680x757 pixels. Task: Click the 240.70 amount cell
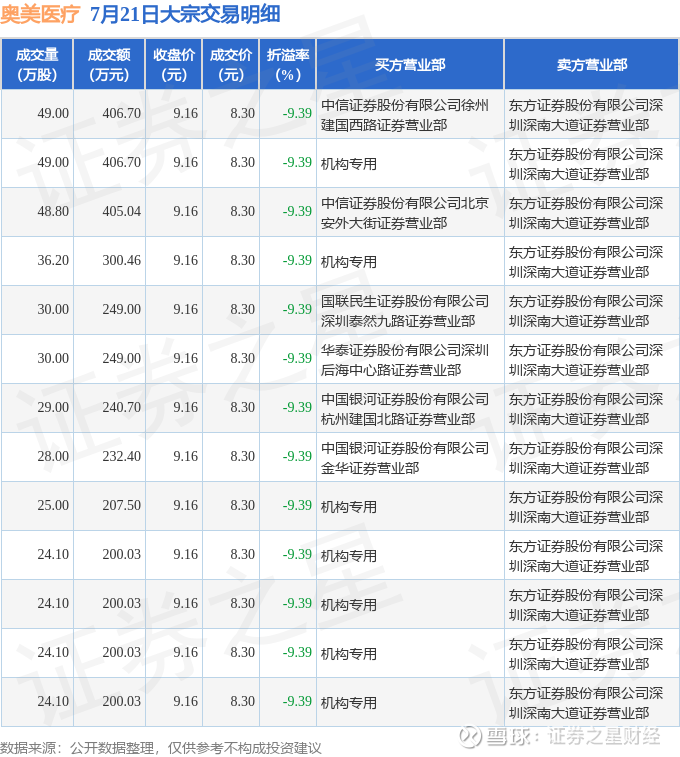pyautogui.click(x=122, y=407)
